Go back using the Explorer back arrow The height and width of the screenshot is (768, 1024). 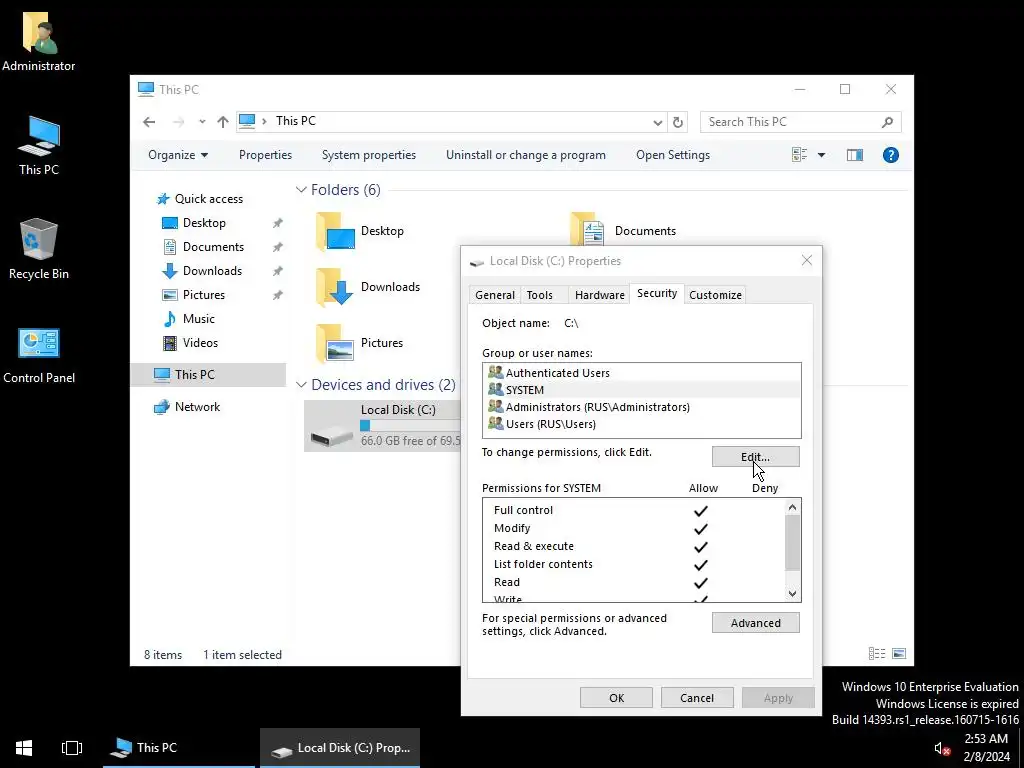pyautogui.click(x=149, y=121)
